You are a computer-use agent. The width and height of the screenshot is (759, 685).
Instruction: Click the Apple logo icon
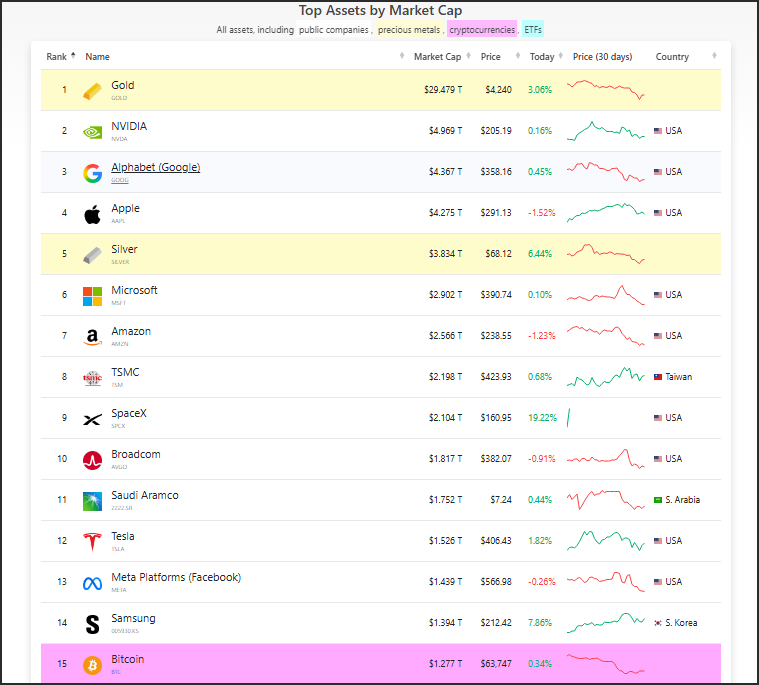click(x=92, y=214)
